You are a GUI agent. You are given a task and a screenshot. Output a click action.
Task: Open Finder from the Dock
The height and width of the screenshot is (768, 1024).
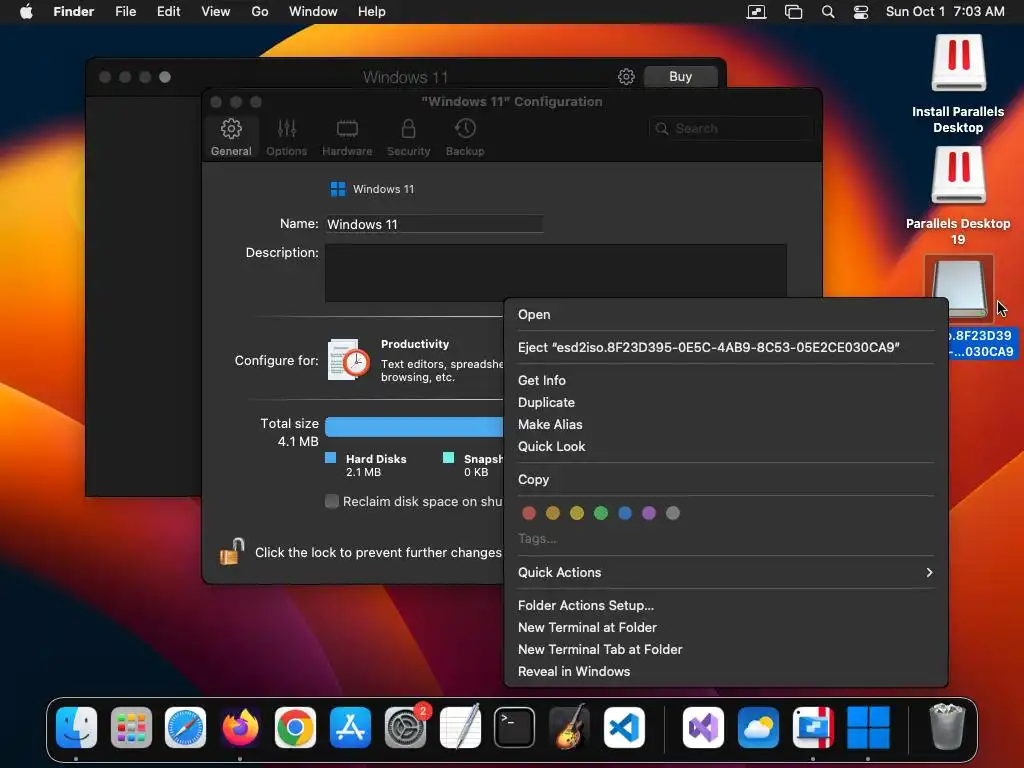(x=76, y=727)
